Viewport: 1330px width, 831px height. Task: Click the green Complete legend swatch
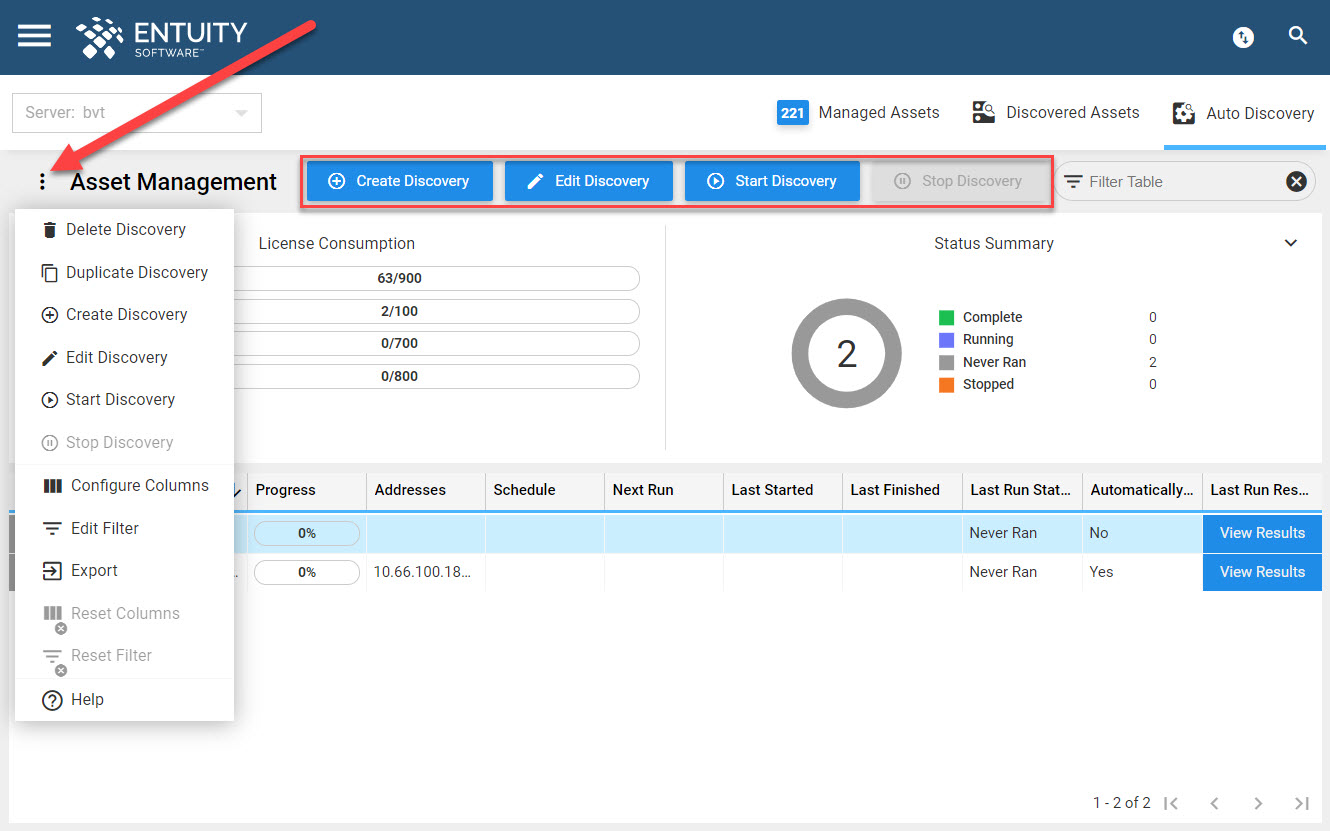946,318
